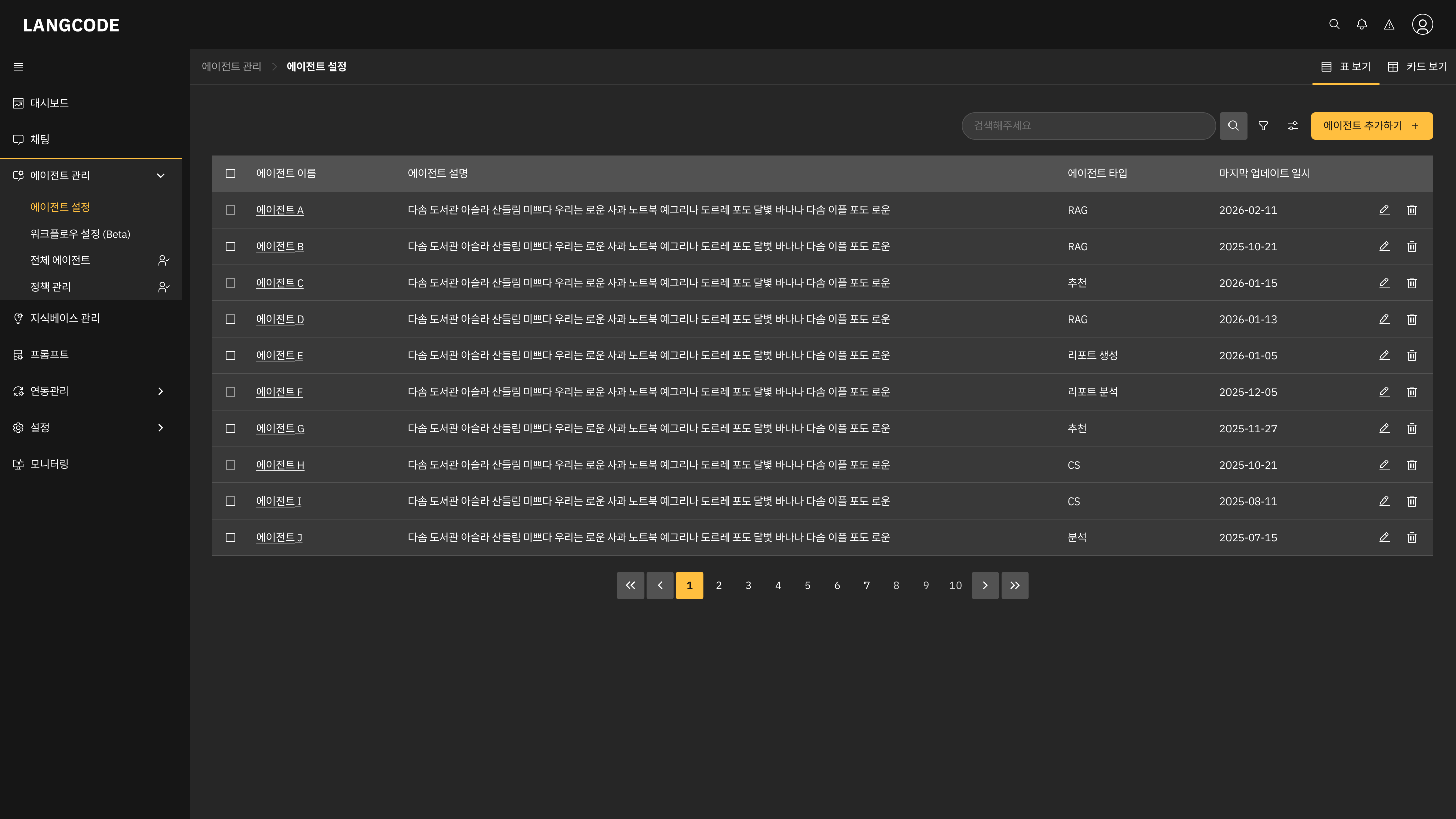
Task: Click into the 검색해주세요 search field
Action: [x=1088, y=125]
